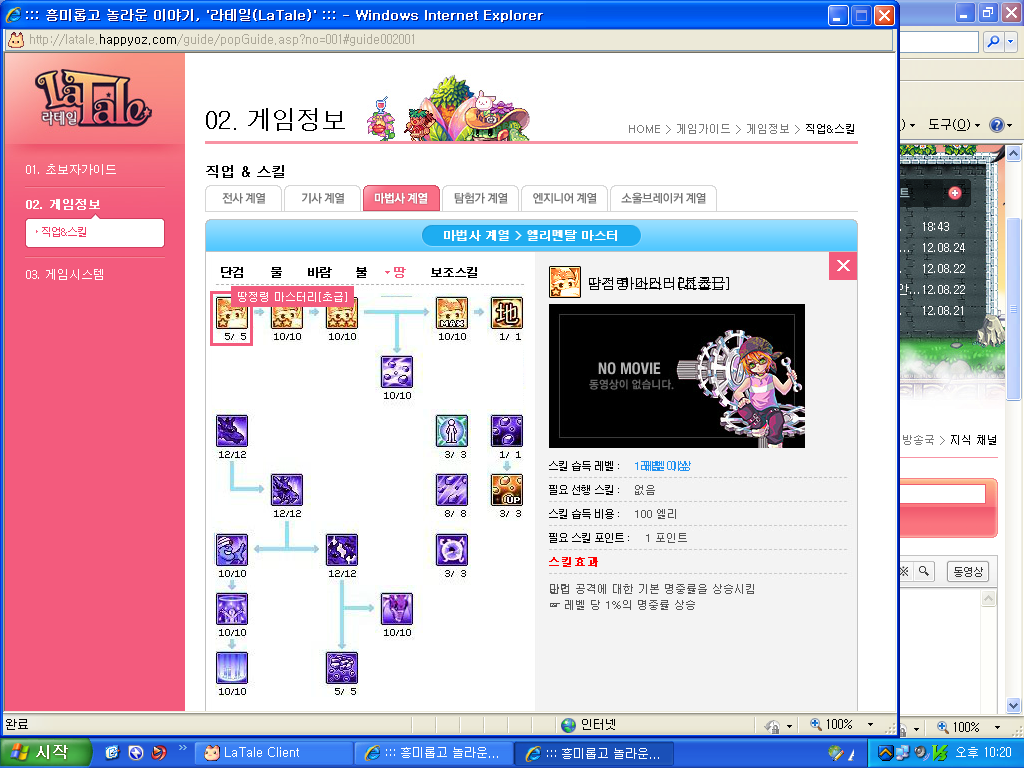The width and height of the screenshot is (1024, 768).
Task: Switch to the 소울브레이커 계열 tab
Action: point(662,198)
